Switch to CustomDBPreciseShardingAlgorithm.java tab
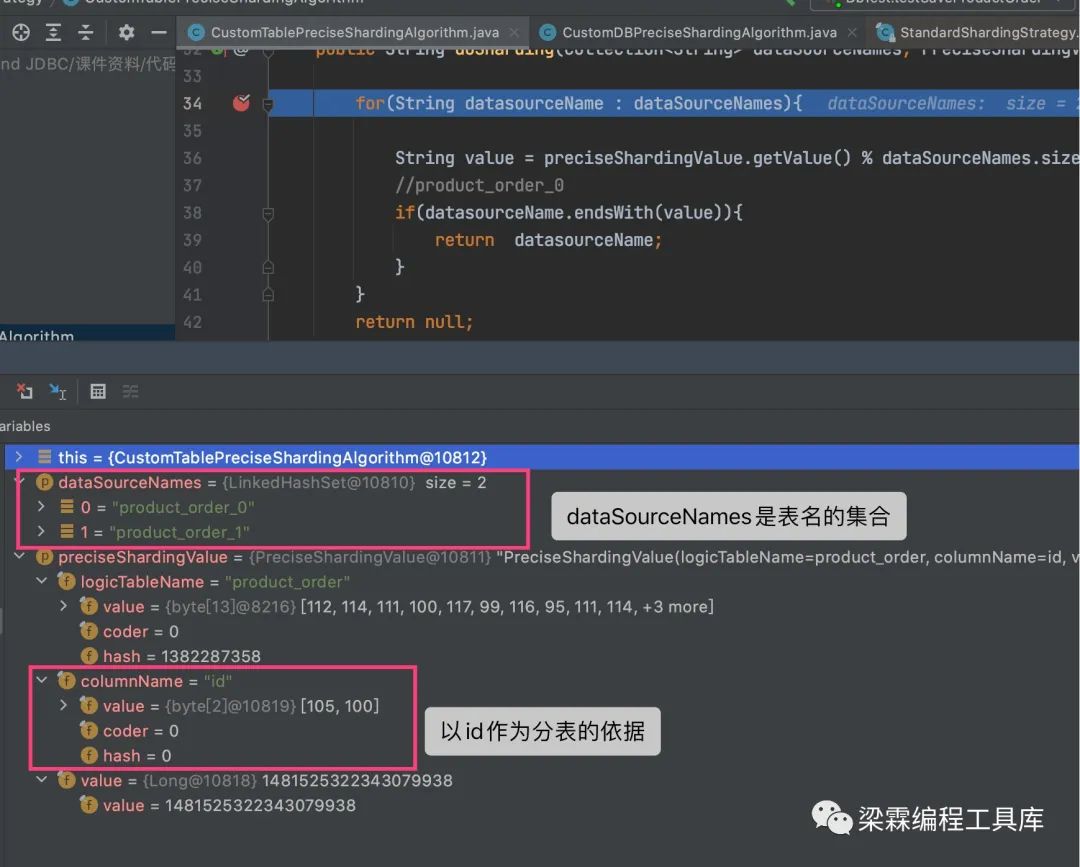The height and width of the screenshot is (867, 1080). [699, 32]
